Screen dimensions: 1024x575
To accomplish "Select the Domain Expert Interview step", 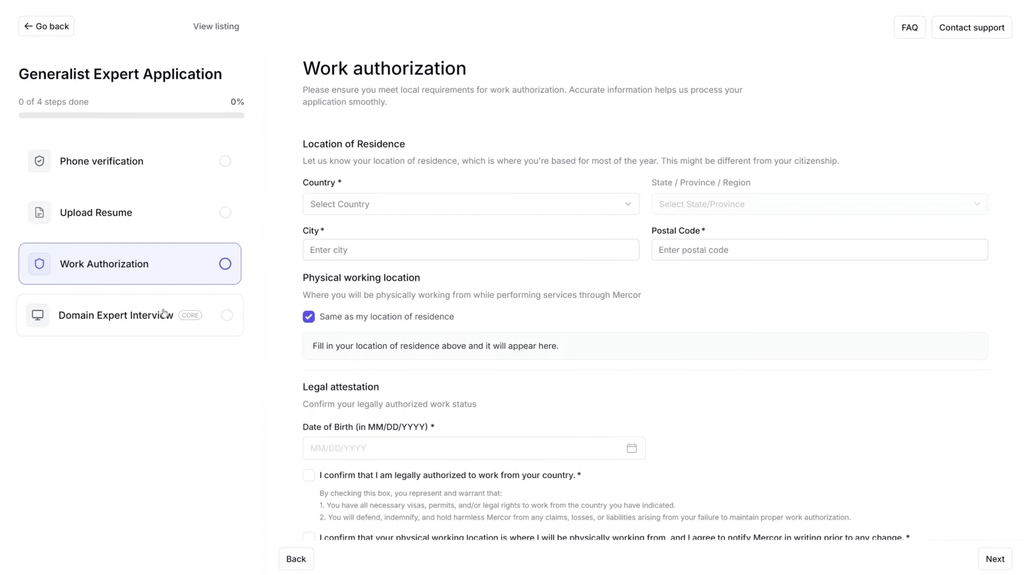I will (130, 315).
